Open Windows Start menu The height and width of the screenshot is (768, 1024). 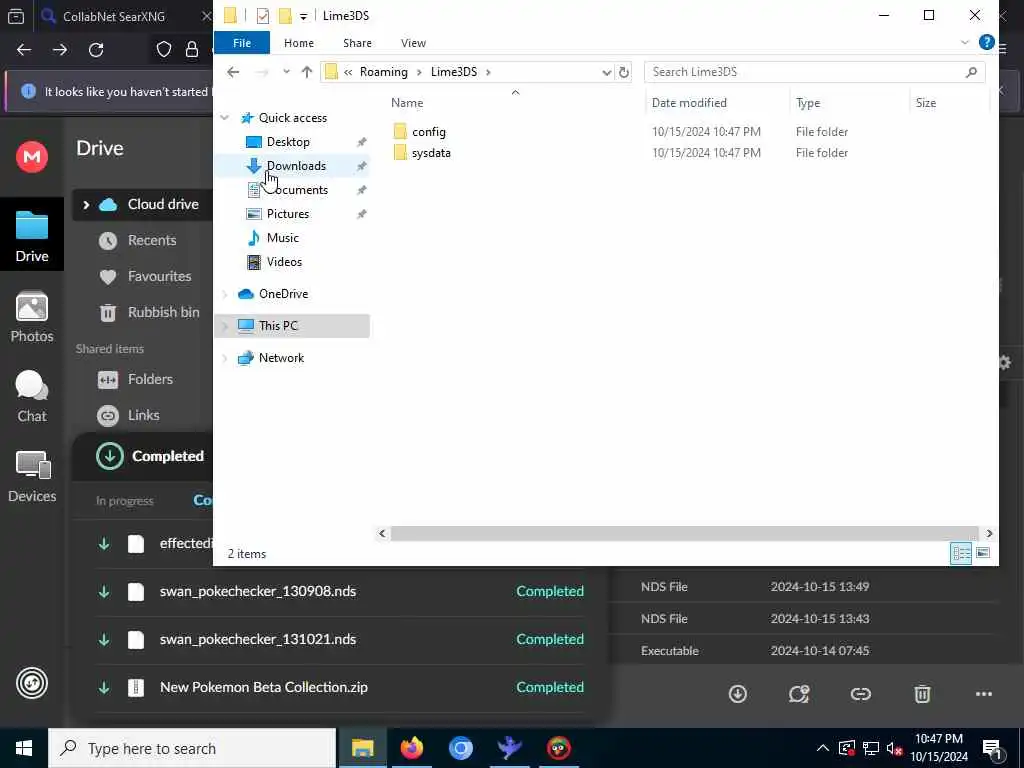click(x=24, y=748)
